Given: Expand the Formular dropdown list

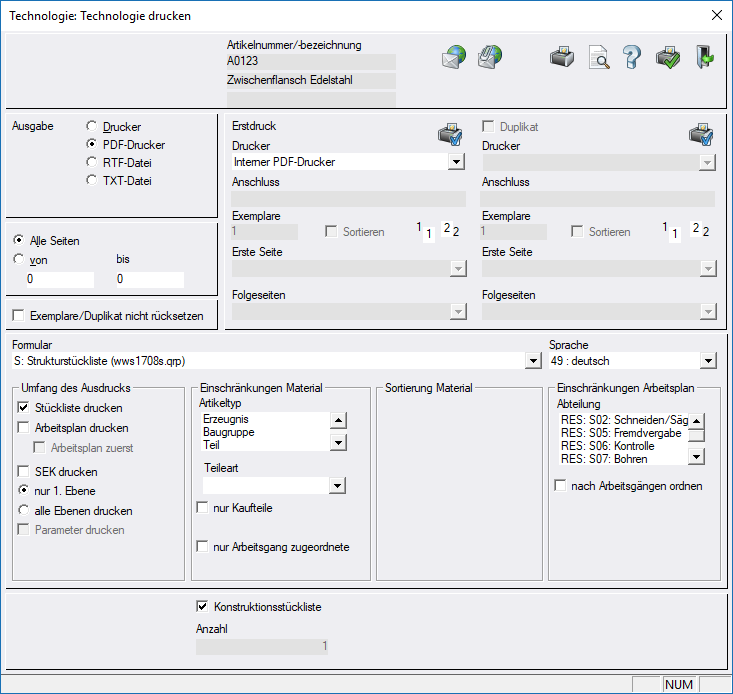Looking at the screenshot, I should click(x=532, y=361).
